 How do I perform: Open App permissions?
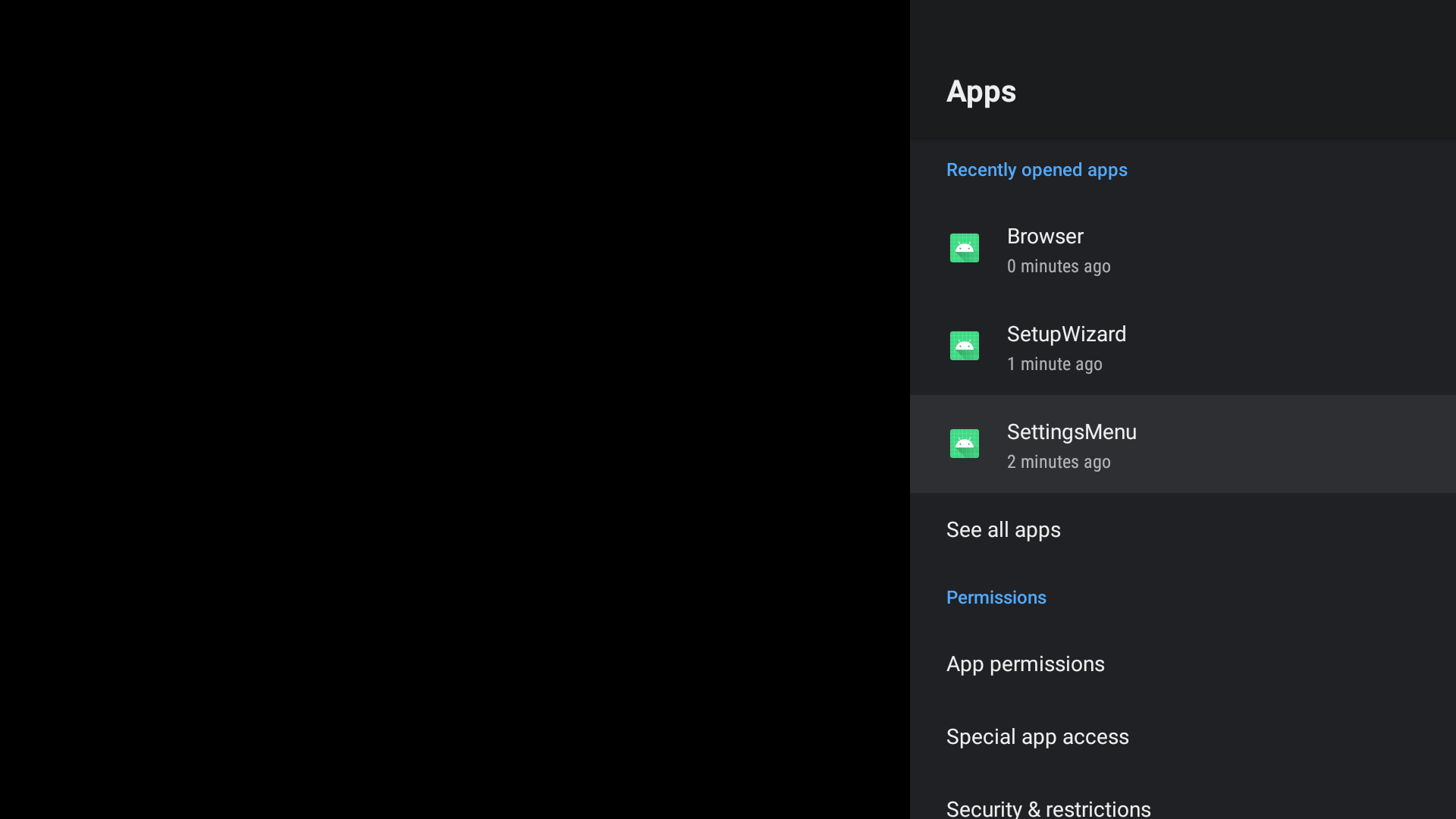point(1183,664)
